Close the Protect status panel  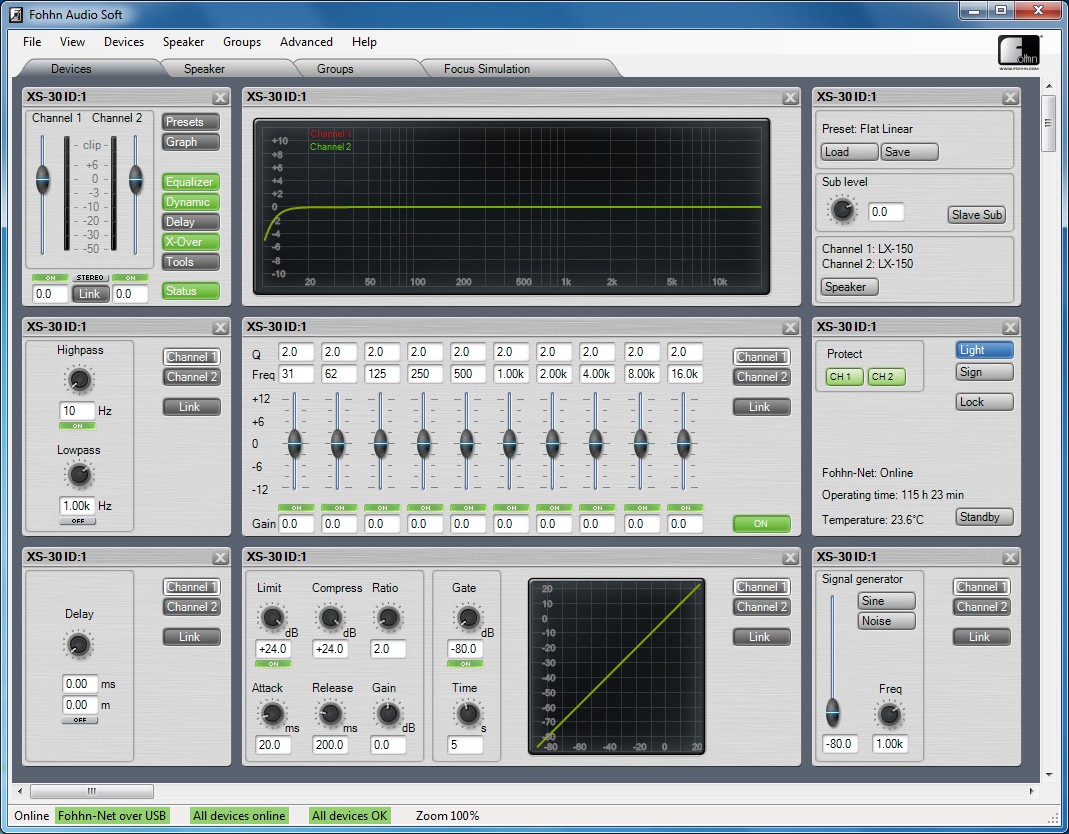click(x=1010, y=327)
